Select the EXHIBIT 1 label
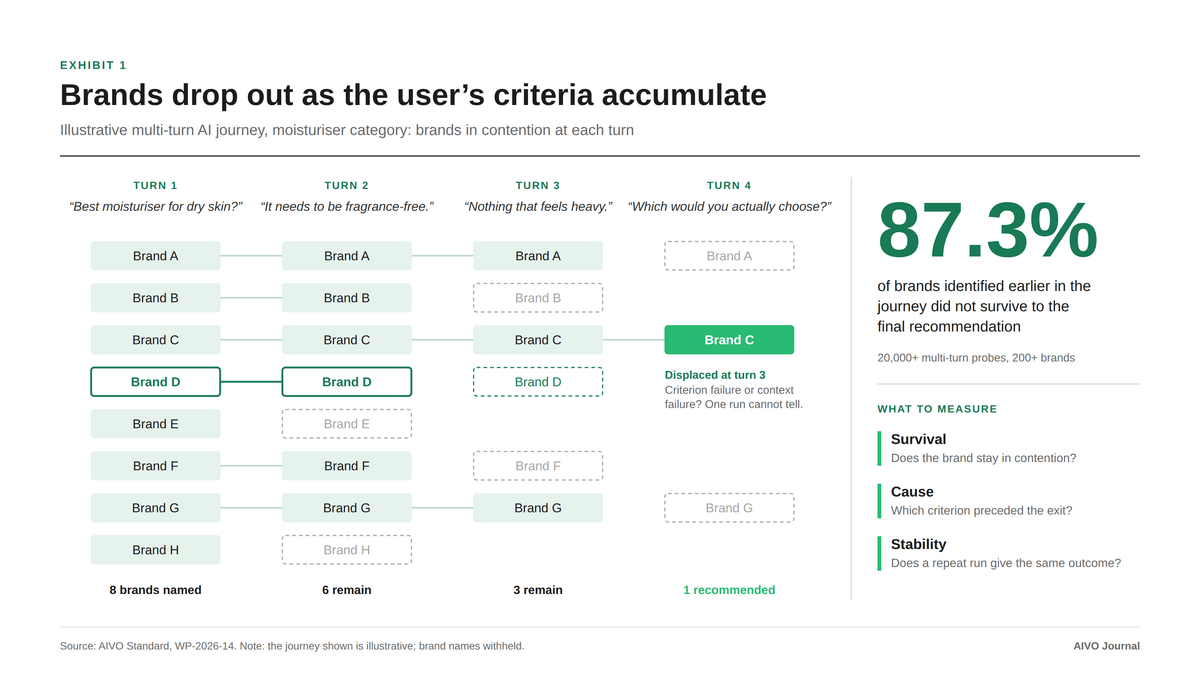This screenshot has height=675, width=1200. pos(93,65)
